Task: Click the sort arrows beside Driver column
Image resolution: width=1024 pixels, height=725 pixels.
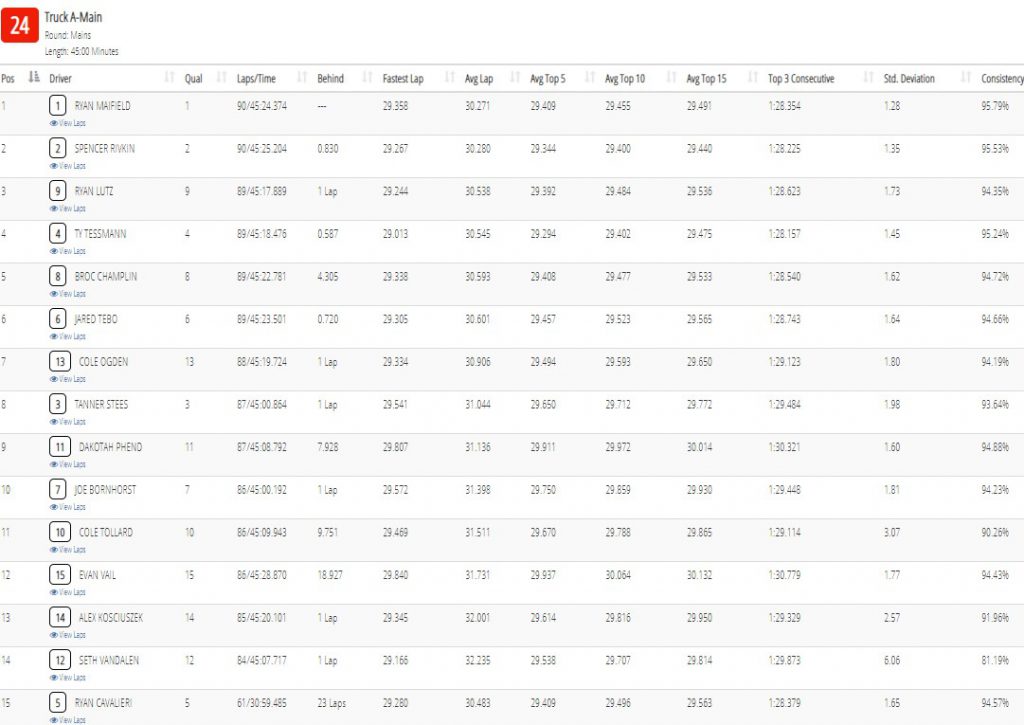Action: point(170,78)
